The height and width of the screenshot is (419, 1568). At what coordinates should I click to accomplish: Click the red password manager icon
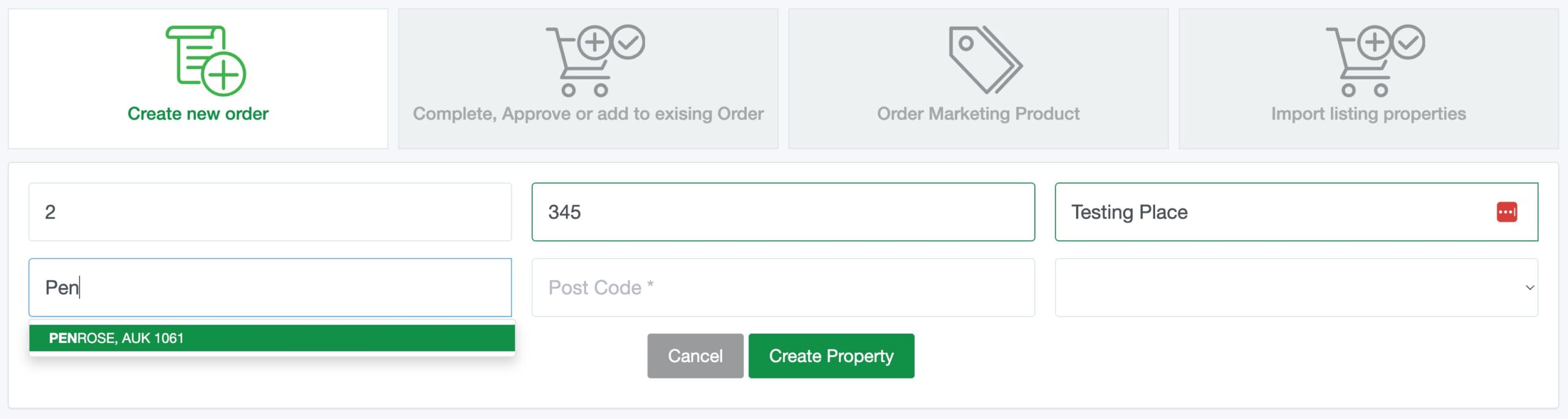tap(1507, 212)
